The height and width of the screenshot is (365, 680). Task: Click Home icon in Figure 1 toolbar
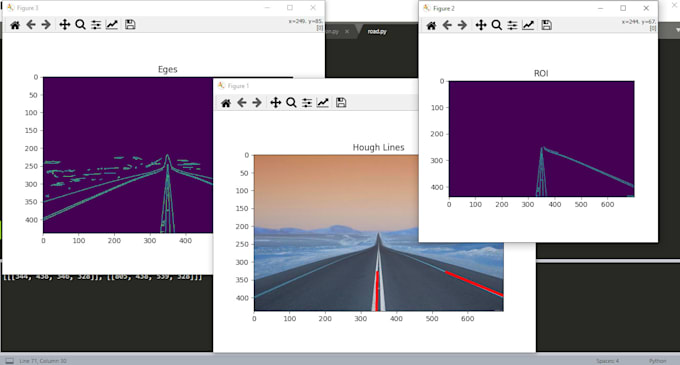(226, 103)
